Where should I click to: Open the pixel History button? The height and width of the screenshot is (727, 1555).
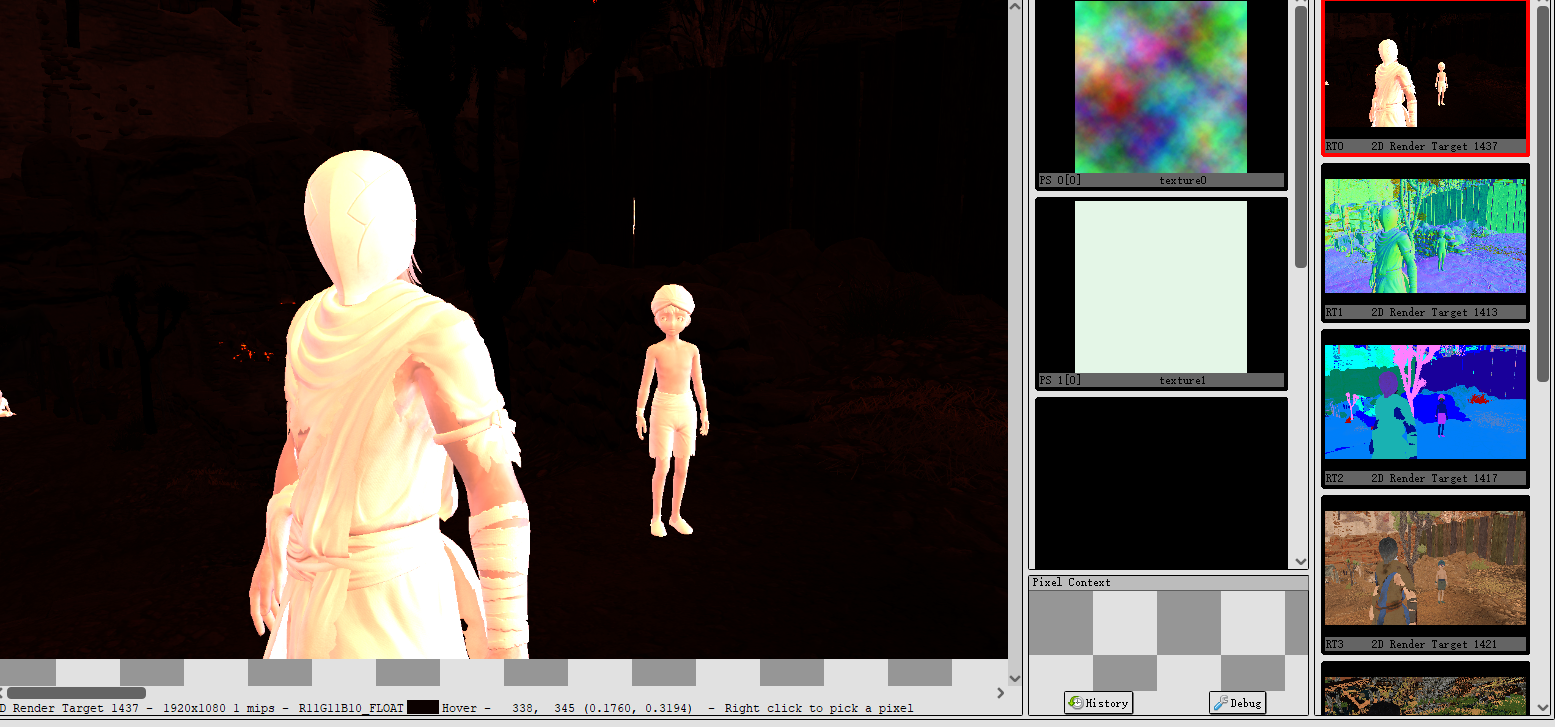tap(1098, 703)
